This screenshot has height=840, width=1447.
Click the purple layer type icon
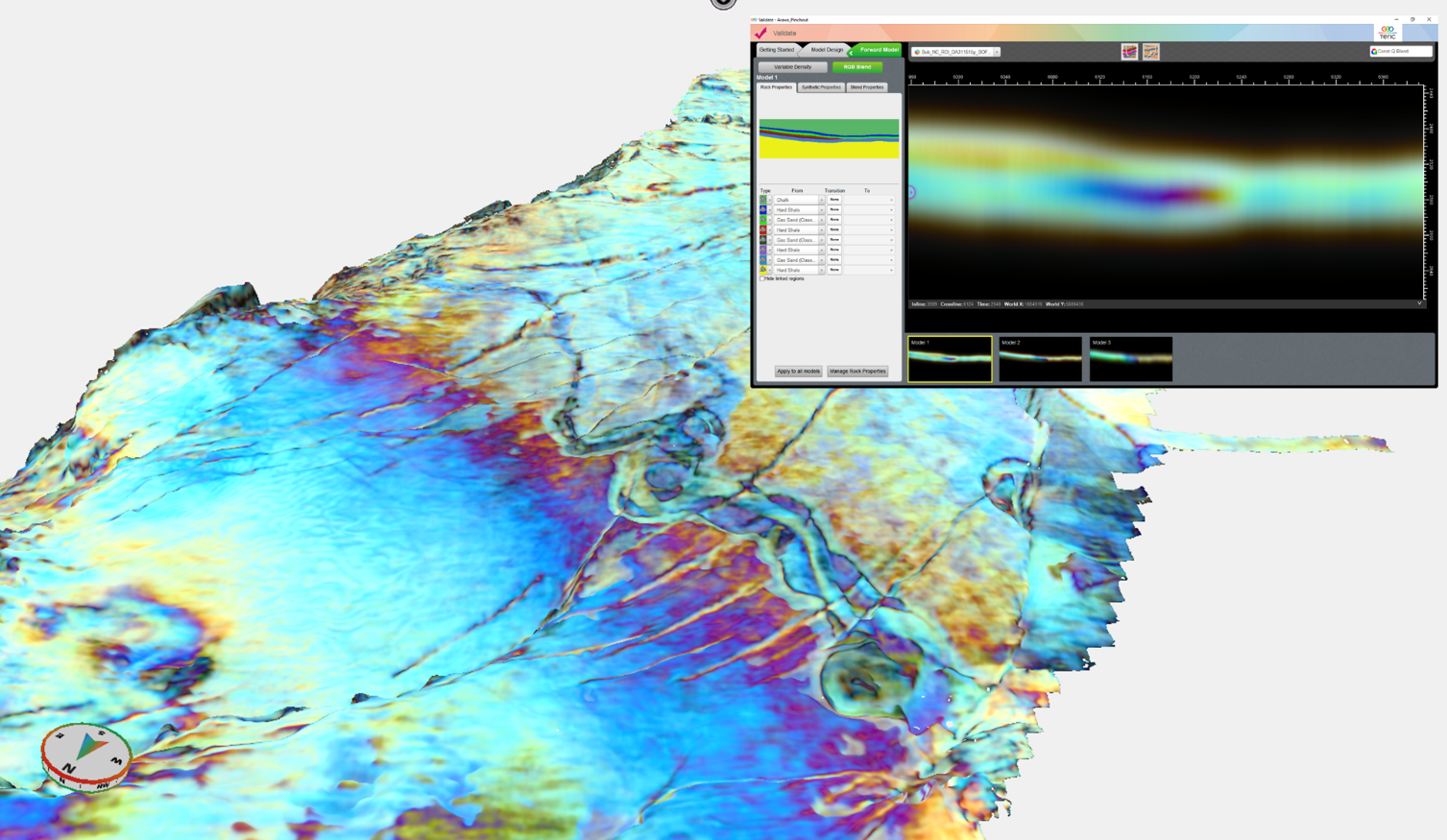coord(763,250)
